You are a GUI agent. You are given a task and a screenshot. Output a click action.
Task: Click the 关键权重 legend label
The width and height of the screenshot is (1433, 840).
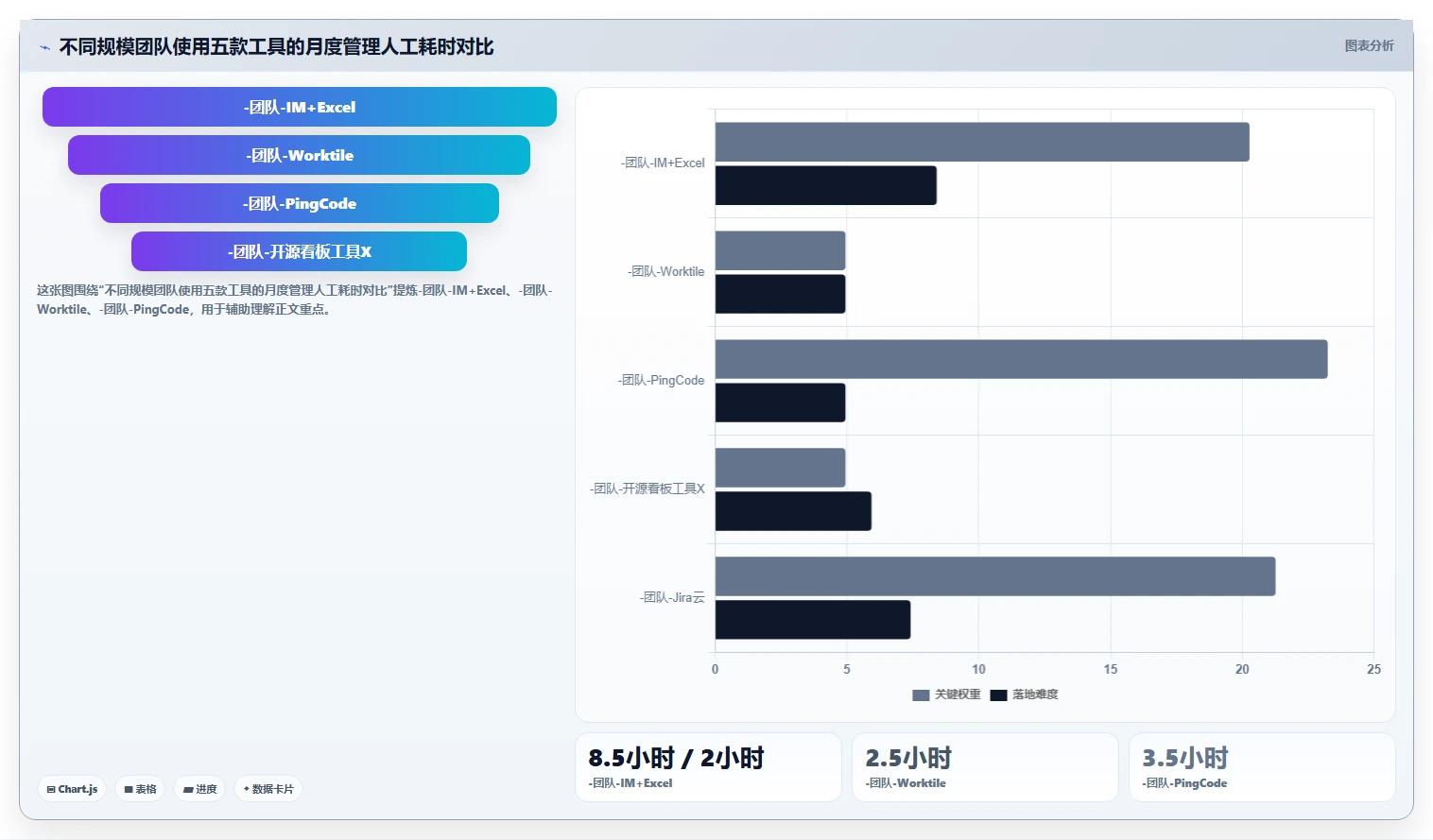click(x=958, y=694)
